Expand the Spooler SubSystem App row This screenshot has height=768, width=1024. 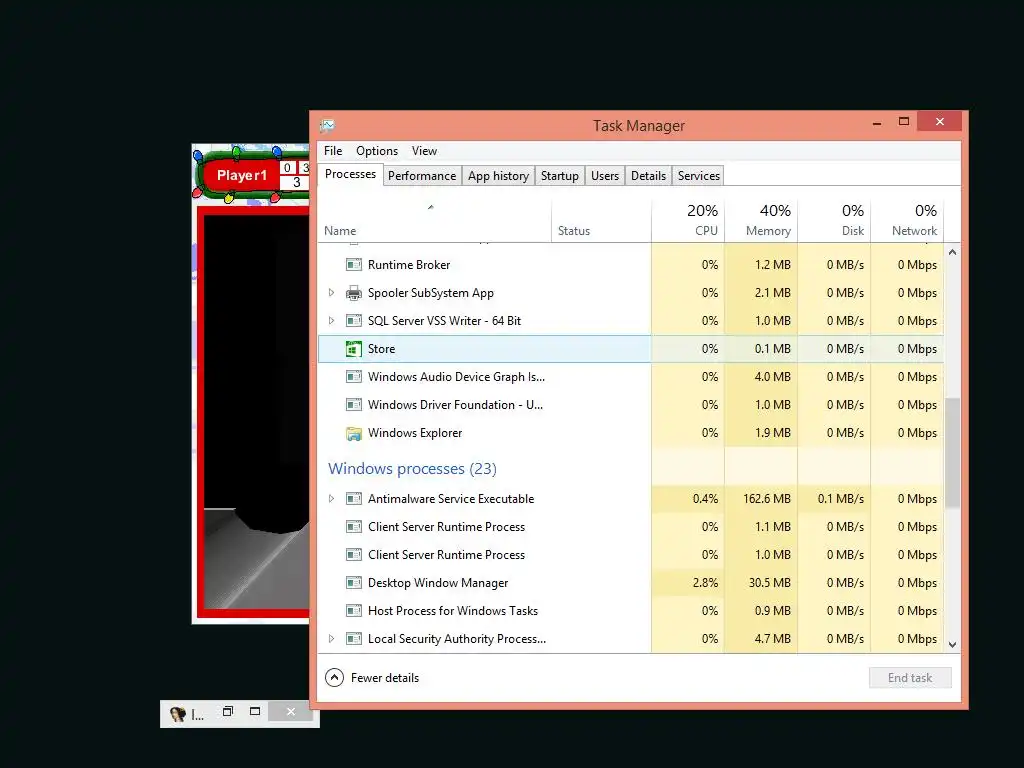[x=331, y=293]
